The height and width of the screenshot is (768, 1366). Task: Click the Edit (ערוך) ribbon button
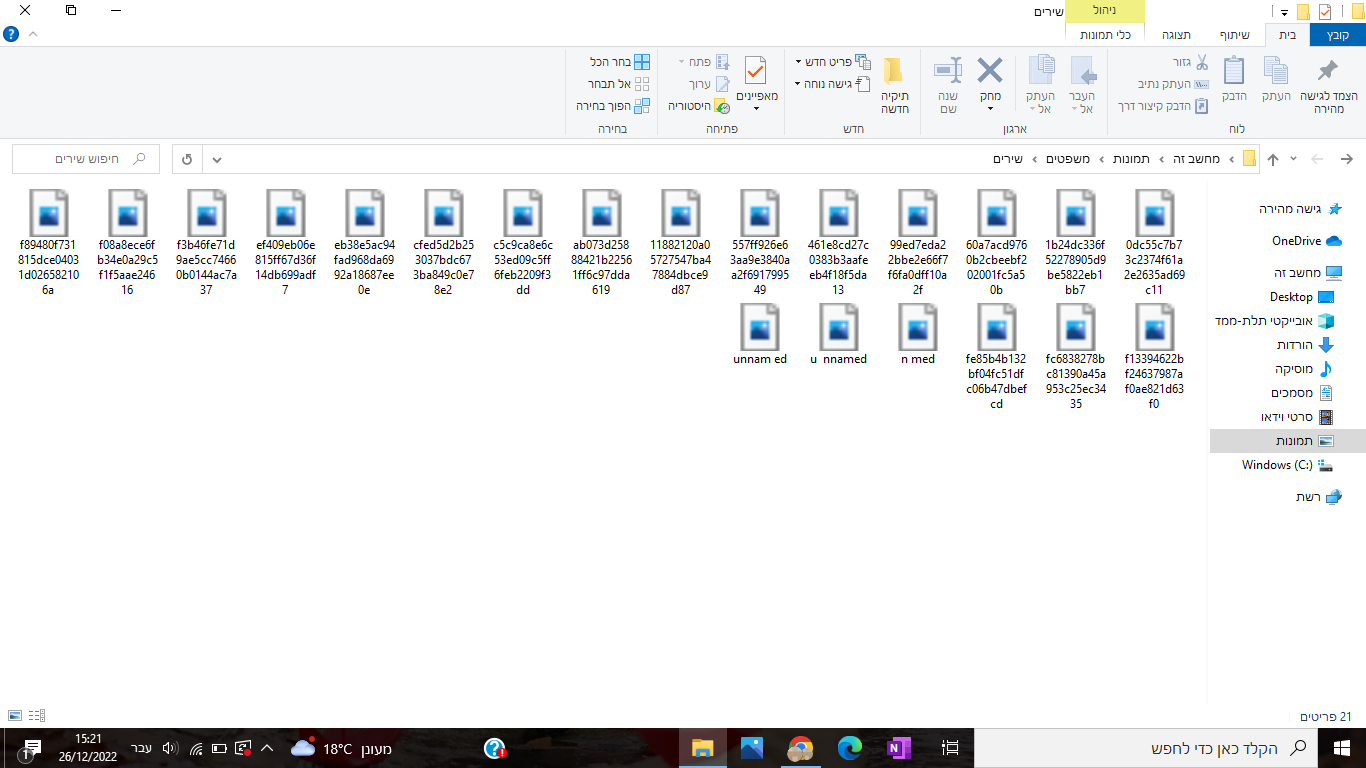[709, 84]
